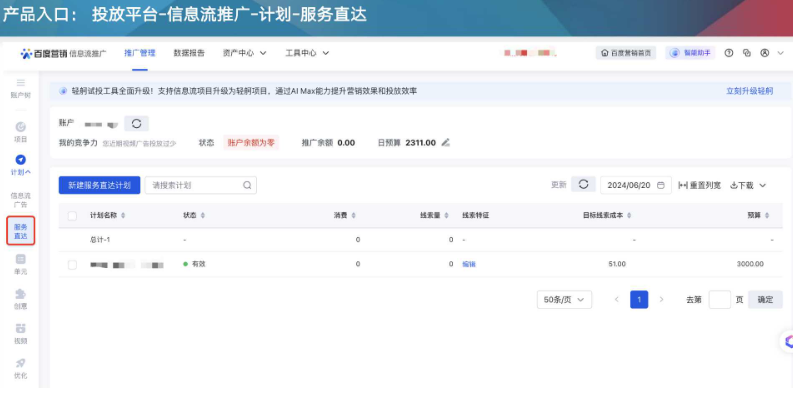
Task: Click the Baidu Marketing logo
Action: [x=63, y=53]
